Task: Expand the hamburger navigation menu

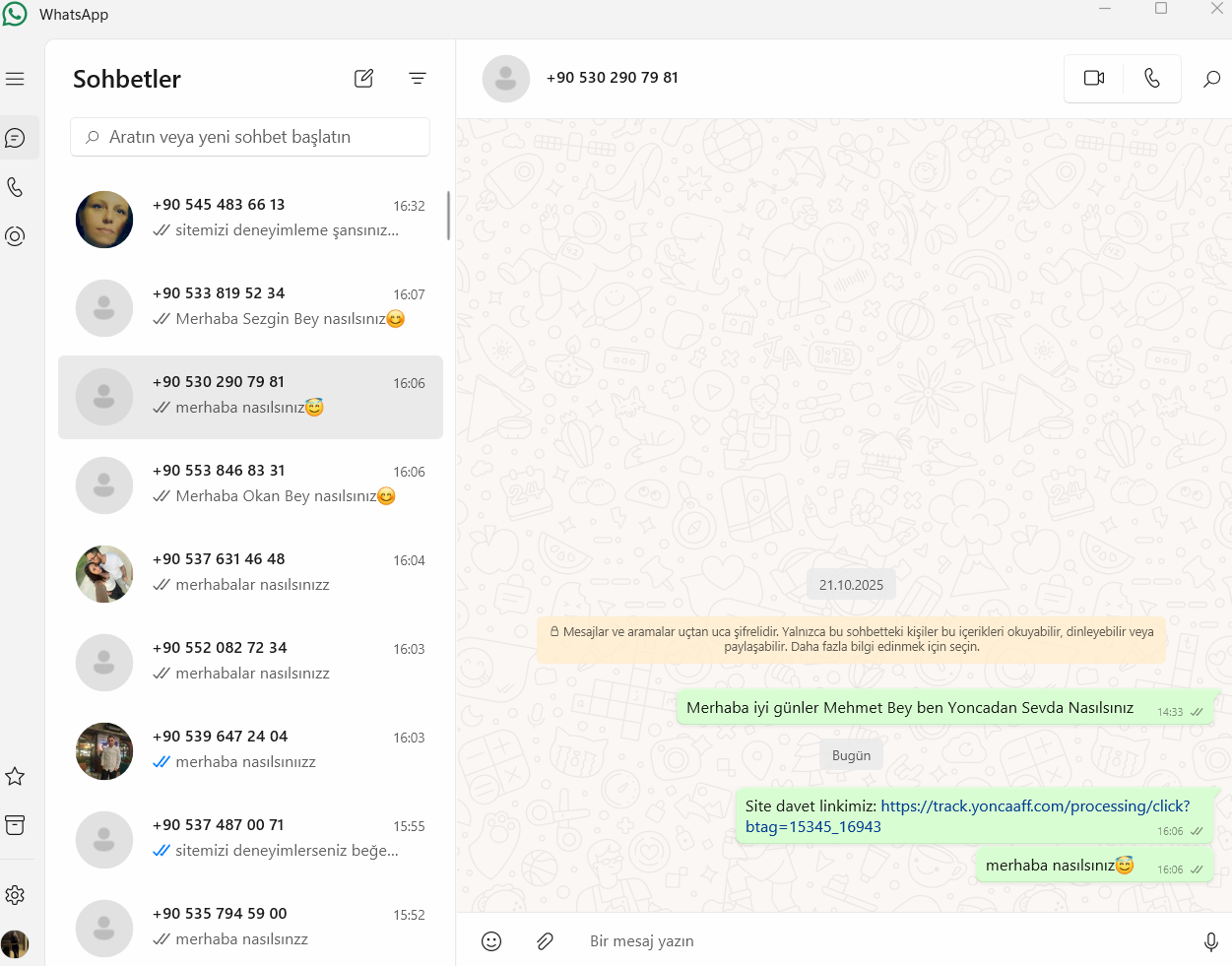Action: point(15,79)
